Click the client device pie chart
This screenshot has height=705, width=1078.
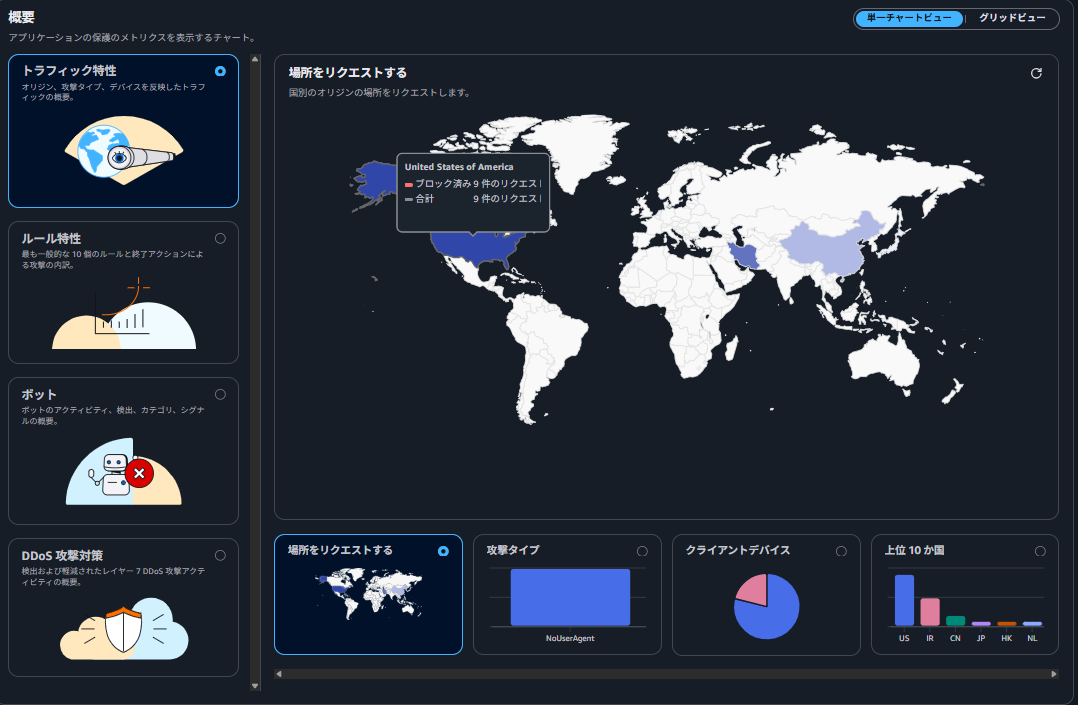click(x=766, y=606)
